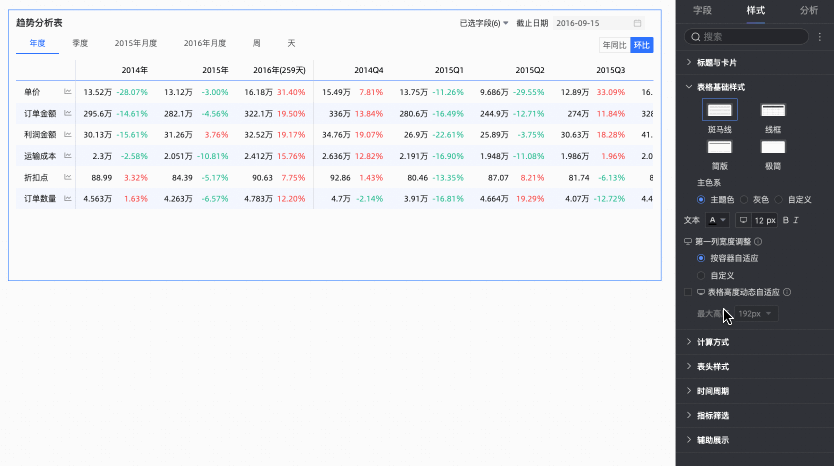The image size is (834, 466).
Task: Click 订单金额 2016 change 19.50%
Action: coord(291,113)
